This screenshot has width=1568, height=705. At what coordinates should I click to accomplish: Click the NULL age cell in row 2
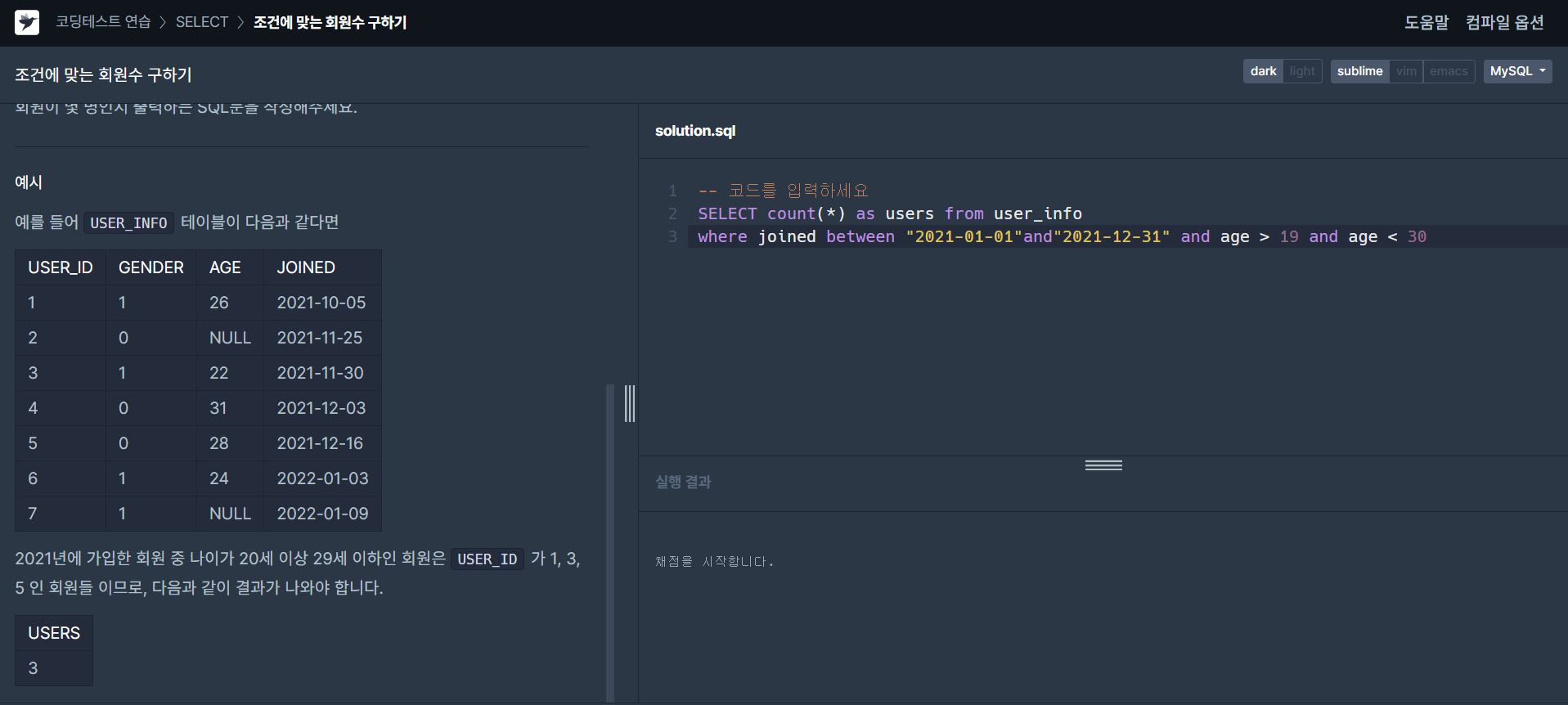[231, 338]
